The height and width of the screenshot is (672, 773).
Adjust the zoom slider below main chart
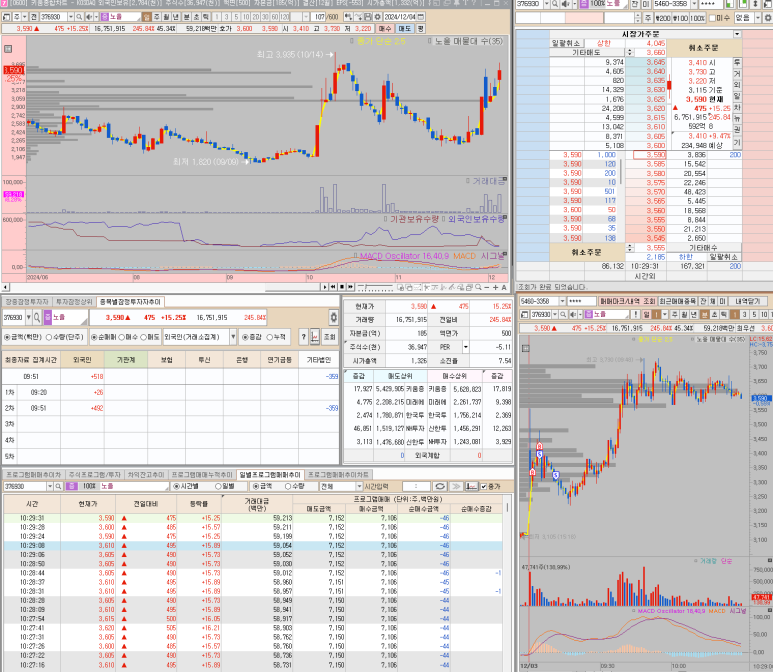[376, 286]
